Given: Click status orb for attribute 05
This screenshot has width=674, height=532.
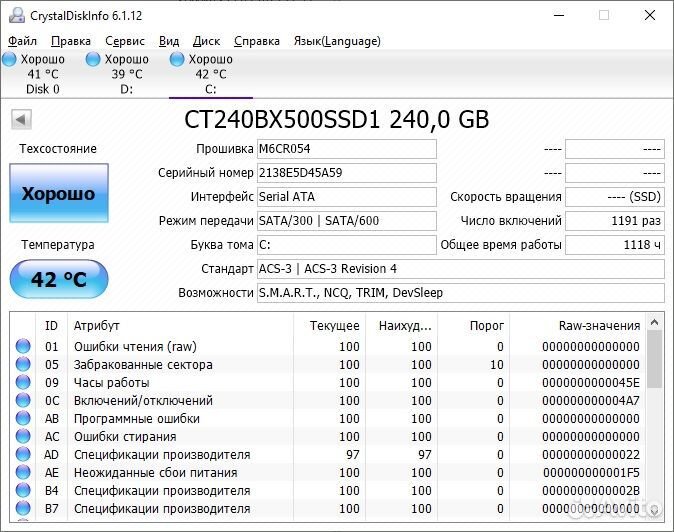Looking at the screenshot, I should coord(23,364).
